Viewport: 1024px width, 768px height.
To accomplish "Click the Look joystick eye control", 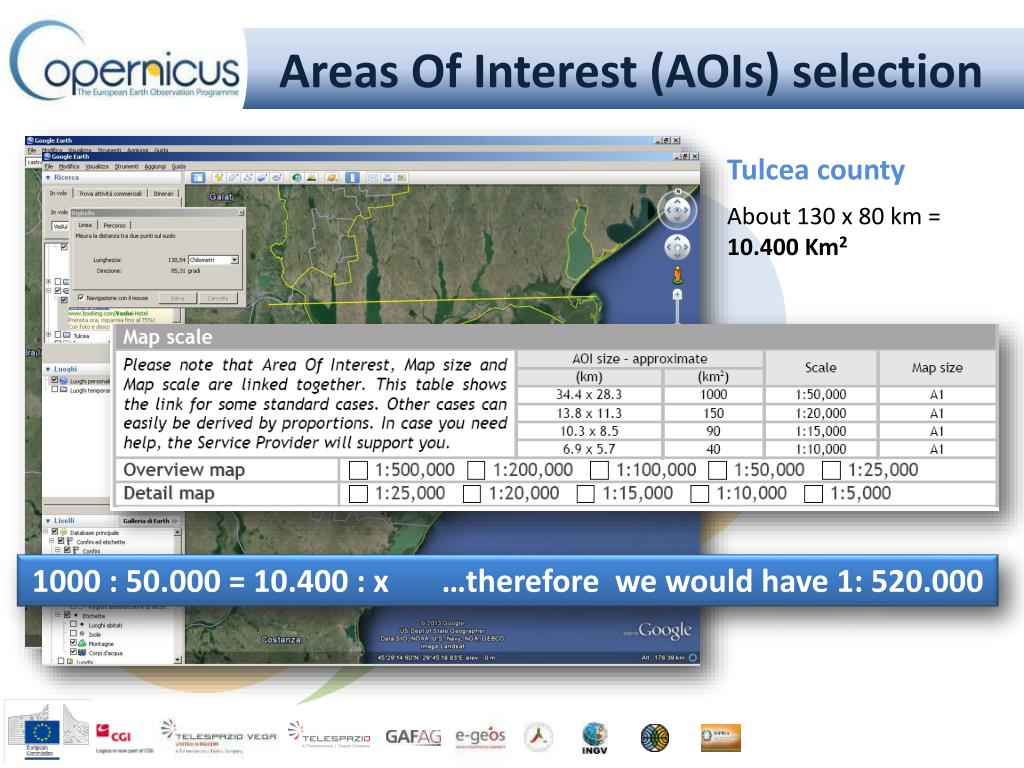I will (x=677, y=210).
